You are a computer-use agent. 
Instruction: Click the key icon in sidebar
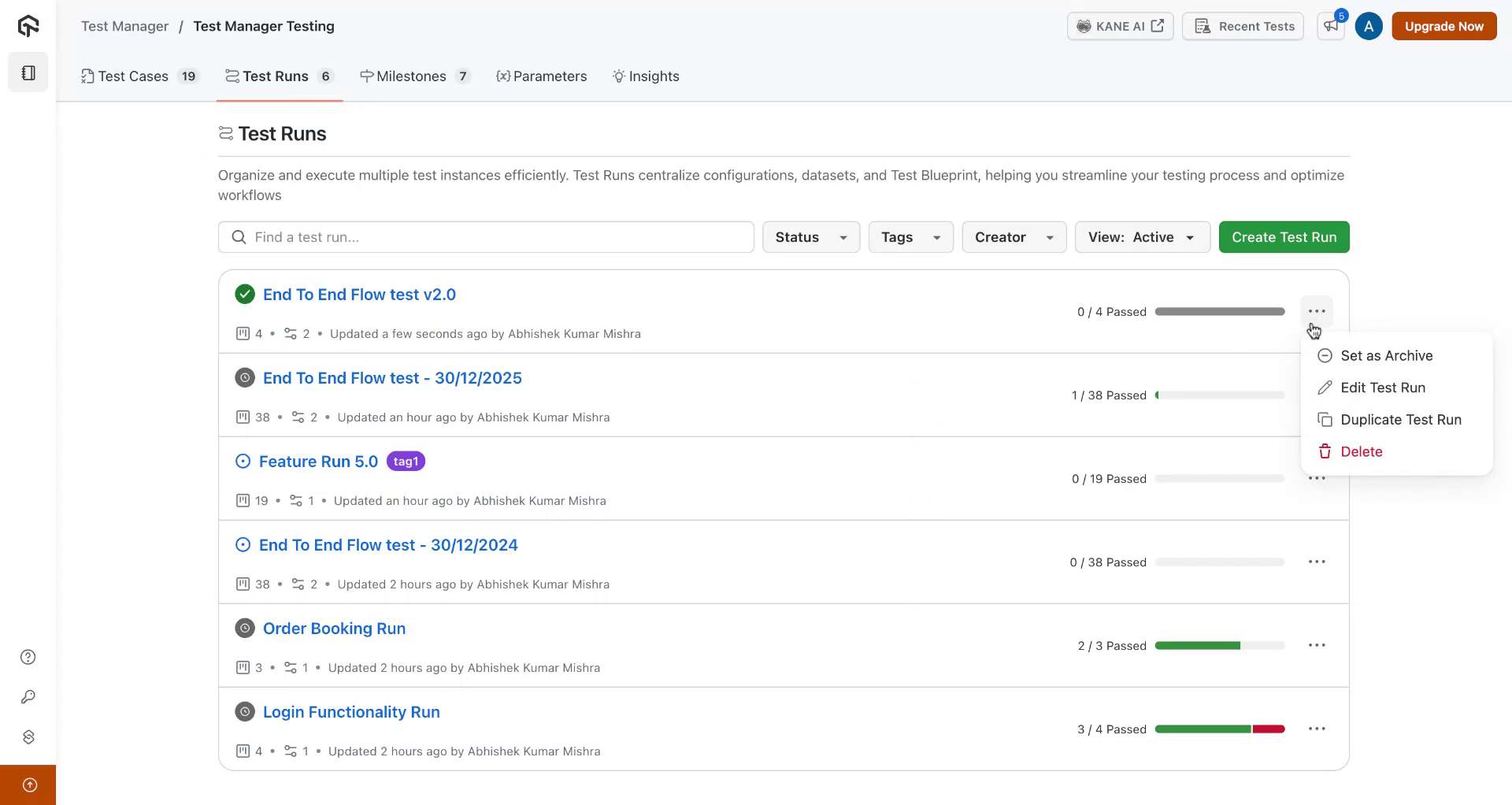pos(28,697)
